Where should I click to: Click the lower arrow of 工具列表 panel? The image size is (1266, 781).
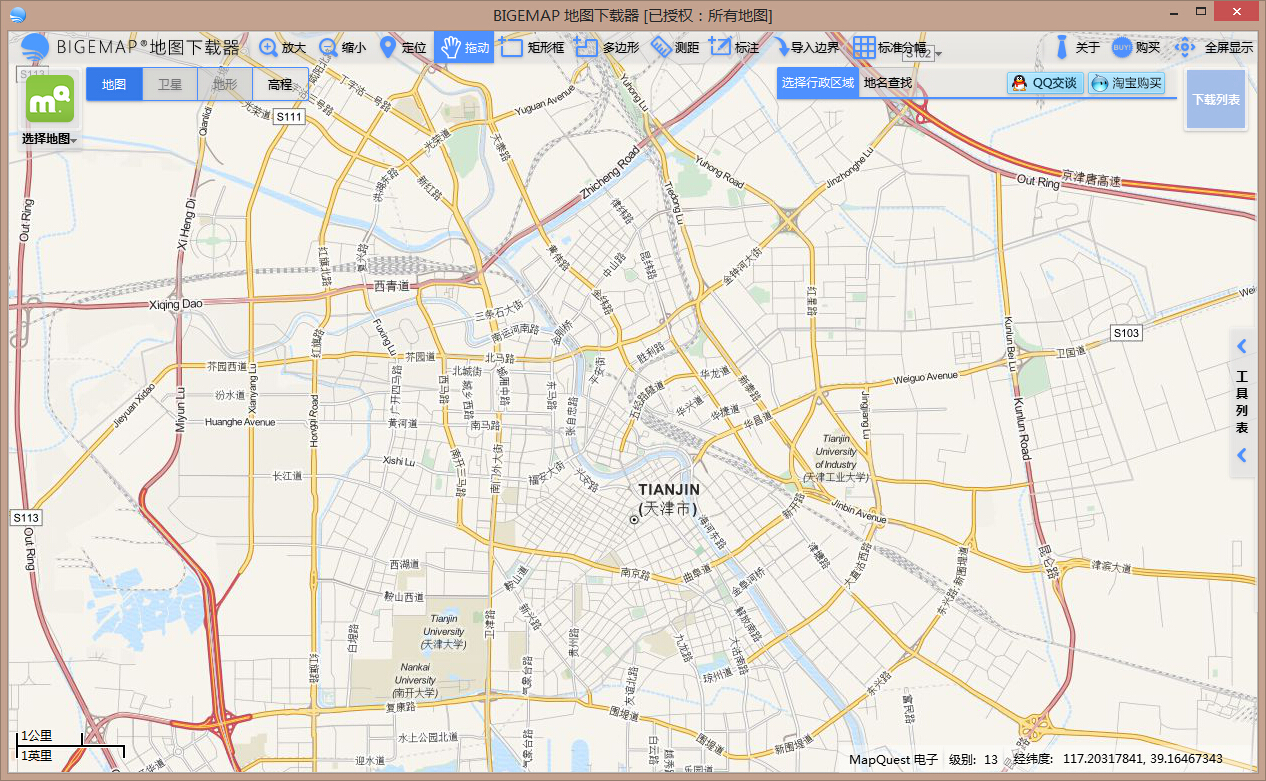(x=1241, y=455)
